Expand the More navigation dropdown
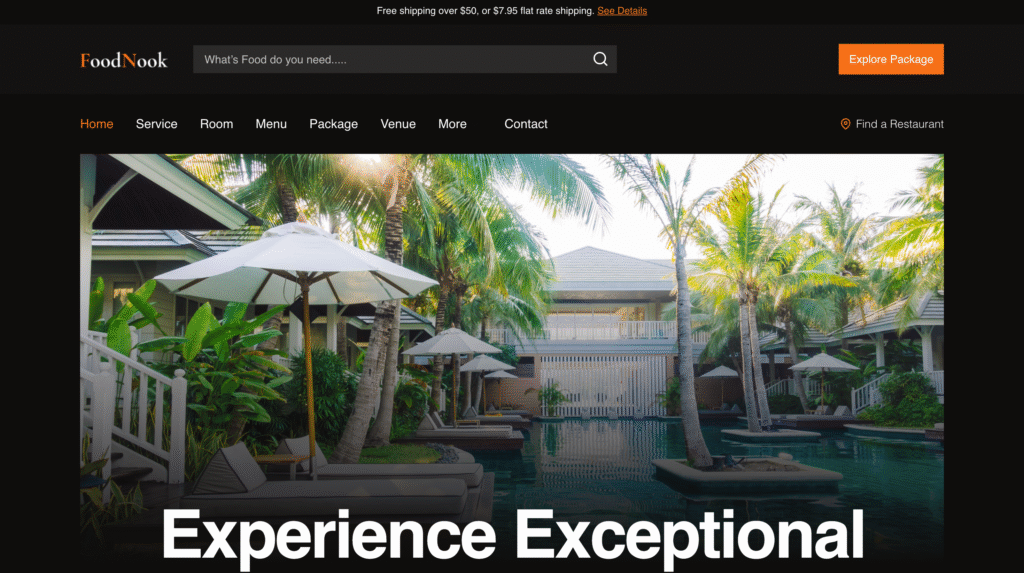1024x573 pixels. [x=453, y=124]
